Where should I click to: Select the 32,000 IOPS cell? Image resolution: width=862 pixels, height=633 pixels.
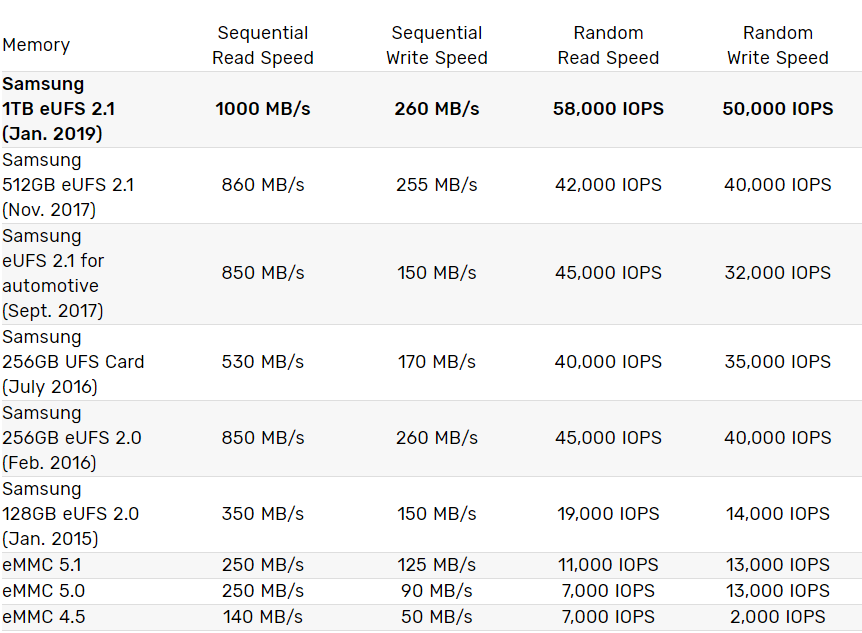click(777, 273)
